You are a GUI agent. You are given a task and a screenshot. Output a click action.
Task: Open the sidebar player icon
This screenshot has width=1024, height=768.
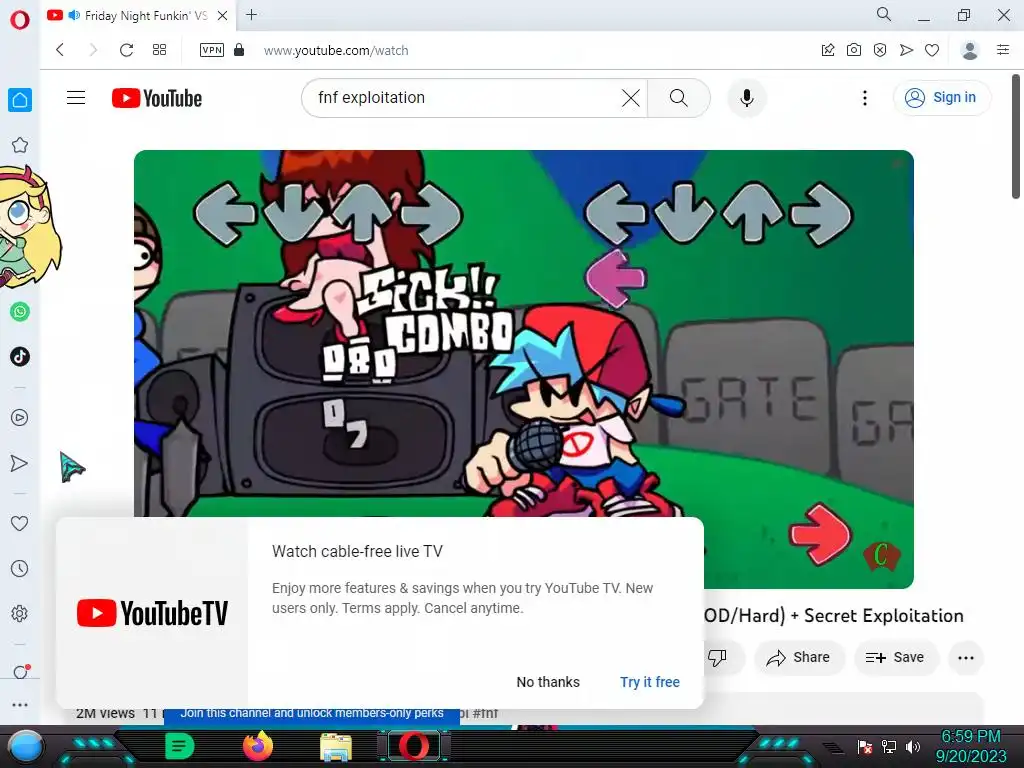20,417
